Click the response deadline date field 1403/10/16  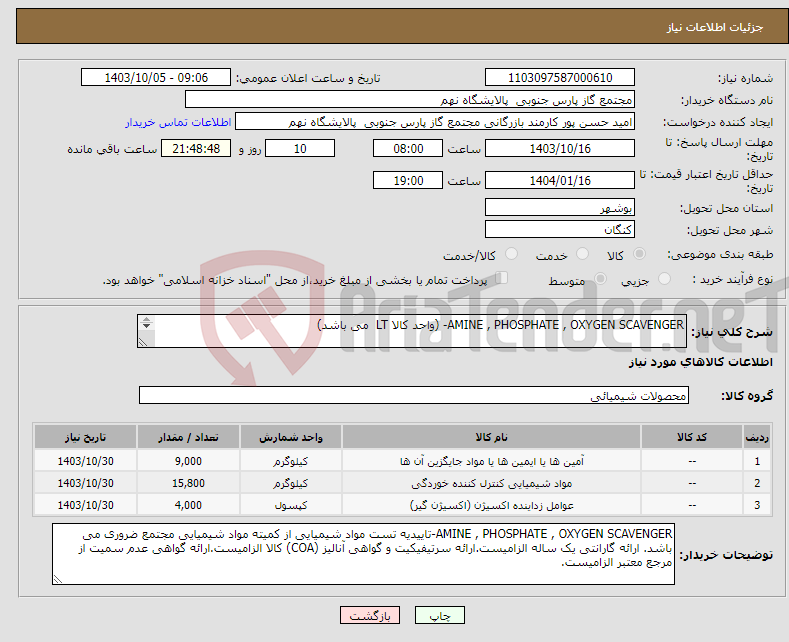(559, 148)
